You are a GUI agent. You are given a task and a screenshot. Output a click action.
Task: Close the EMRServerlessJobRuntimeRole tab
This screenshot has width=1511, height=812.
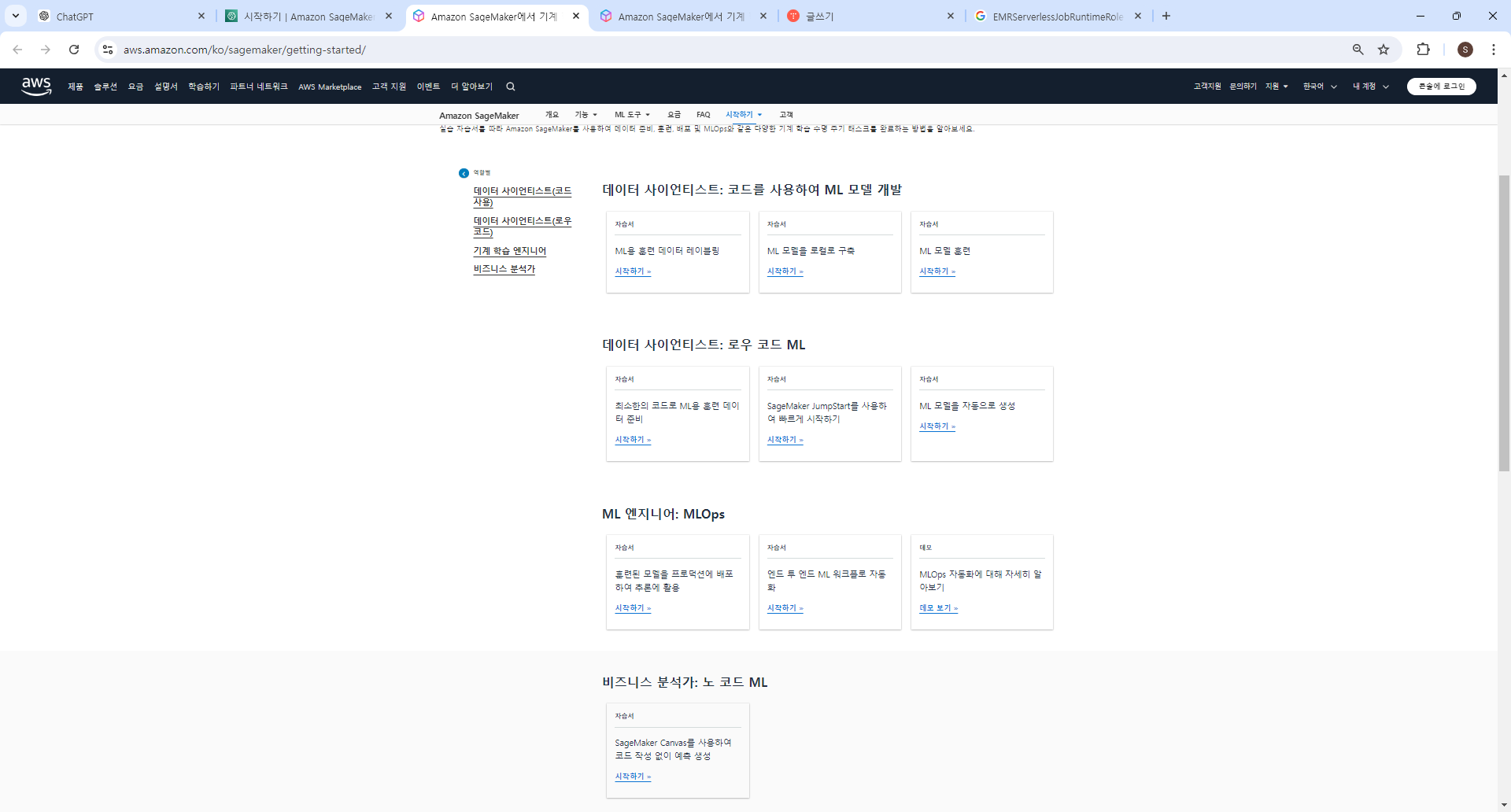[x=1138, y=16]
